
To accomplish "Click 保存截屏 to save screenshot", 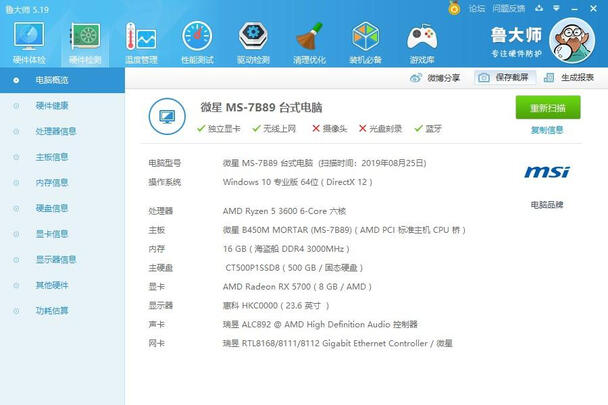I will point(503,77).
